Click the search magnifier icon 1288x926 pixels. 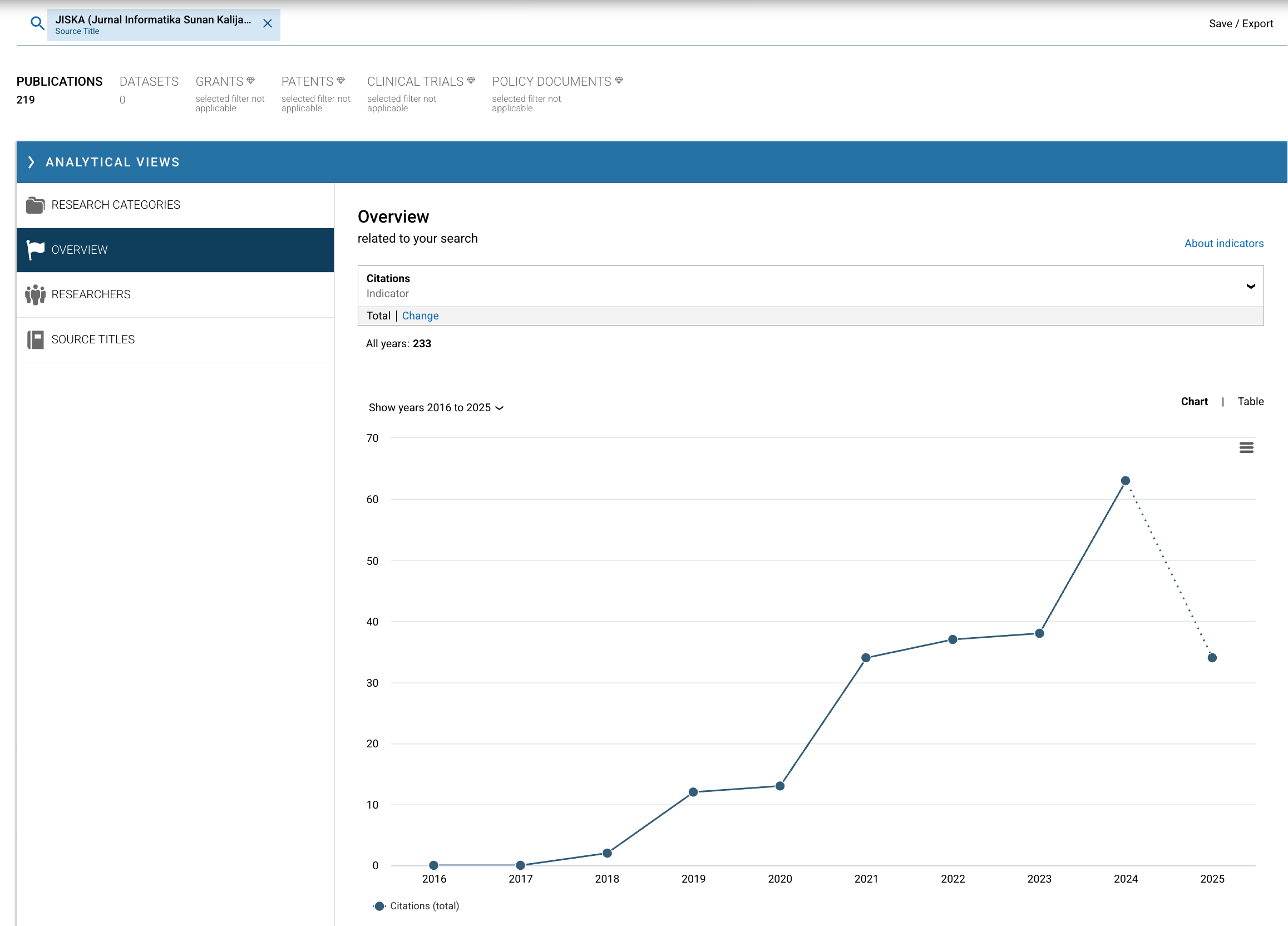(x=37, y=23)
